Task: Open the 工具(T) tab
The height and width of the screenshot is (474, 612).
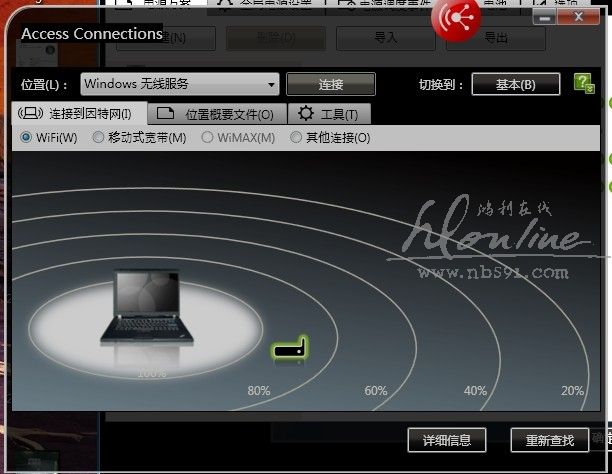Action: (x=328, y=113)
